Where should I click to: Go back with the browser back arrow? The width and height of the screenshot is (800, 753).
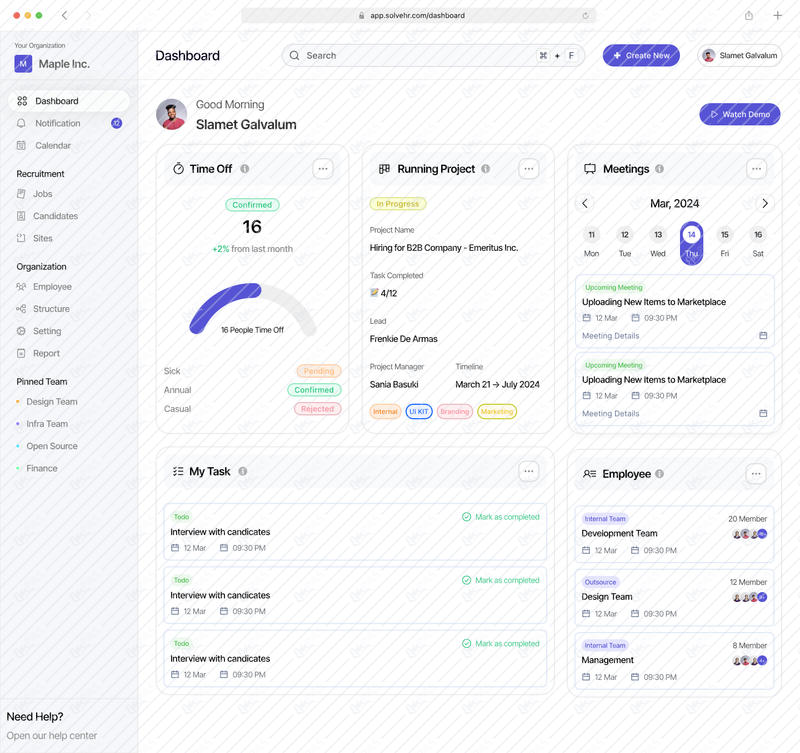(65, 16)
